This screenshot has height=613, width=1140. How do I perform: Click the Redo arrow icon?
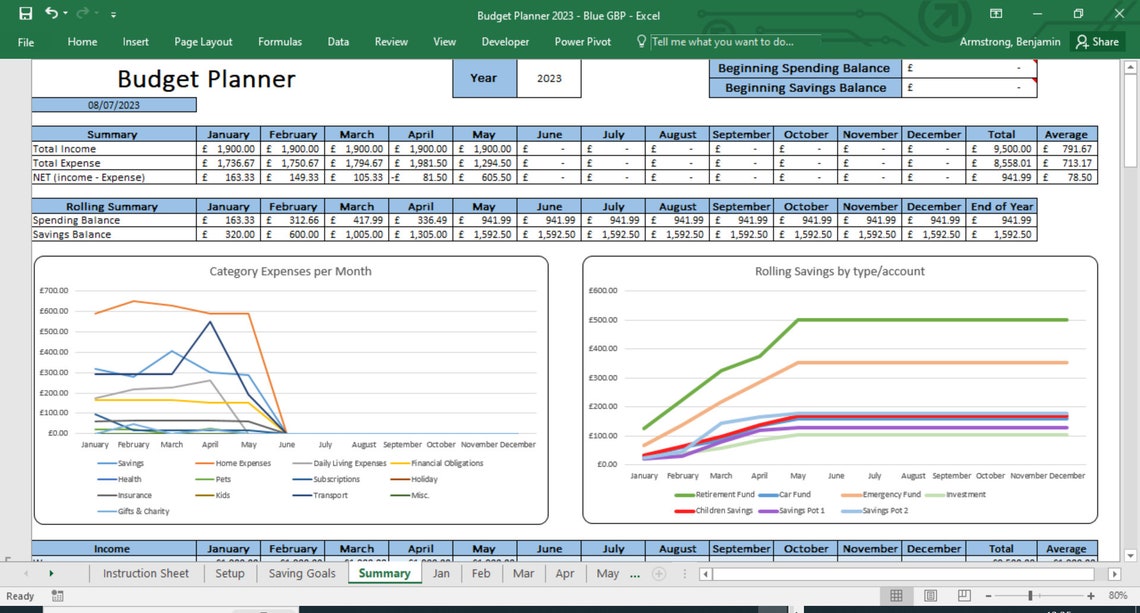[83, 12]
